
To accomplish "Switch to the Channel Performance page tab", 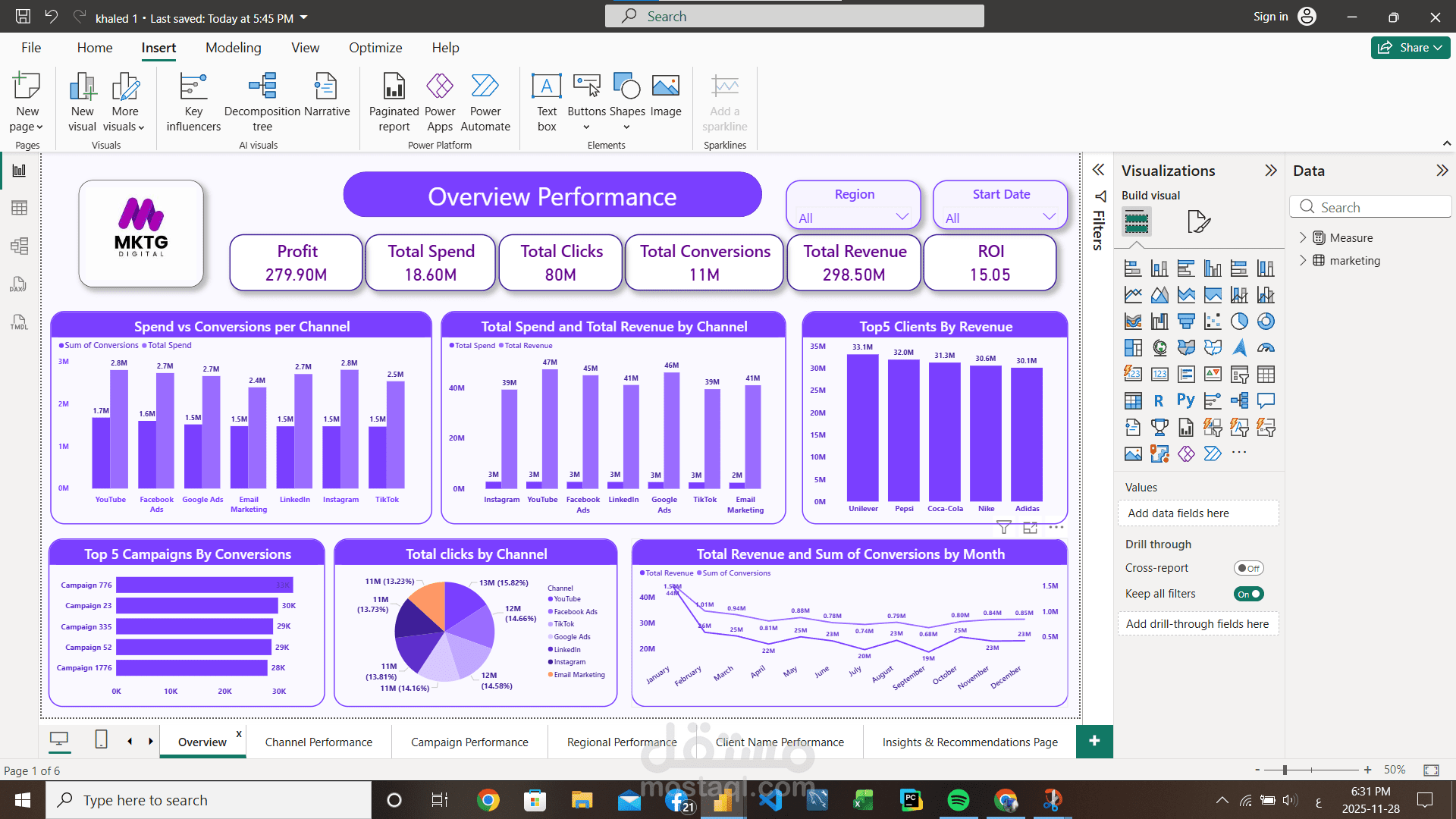I will (x=318, y=742).
